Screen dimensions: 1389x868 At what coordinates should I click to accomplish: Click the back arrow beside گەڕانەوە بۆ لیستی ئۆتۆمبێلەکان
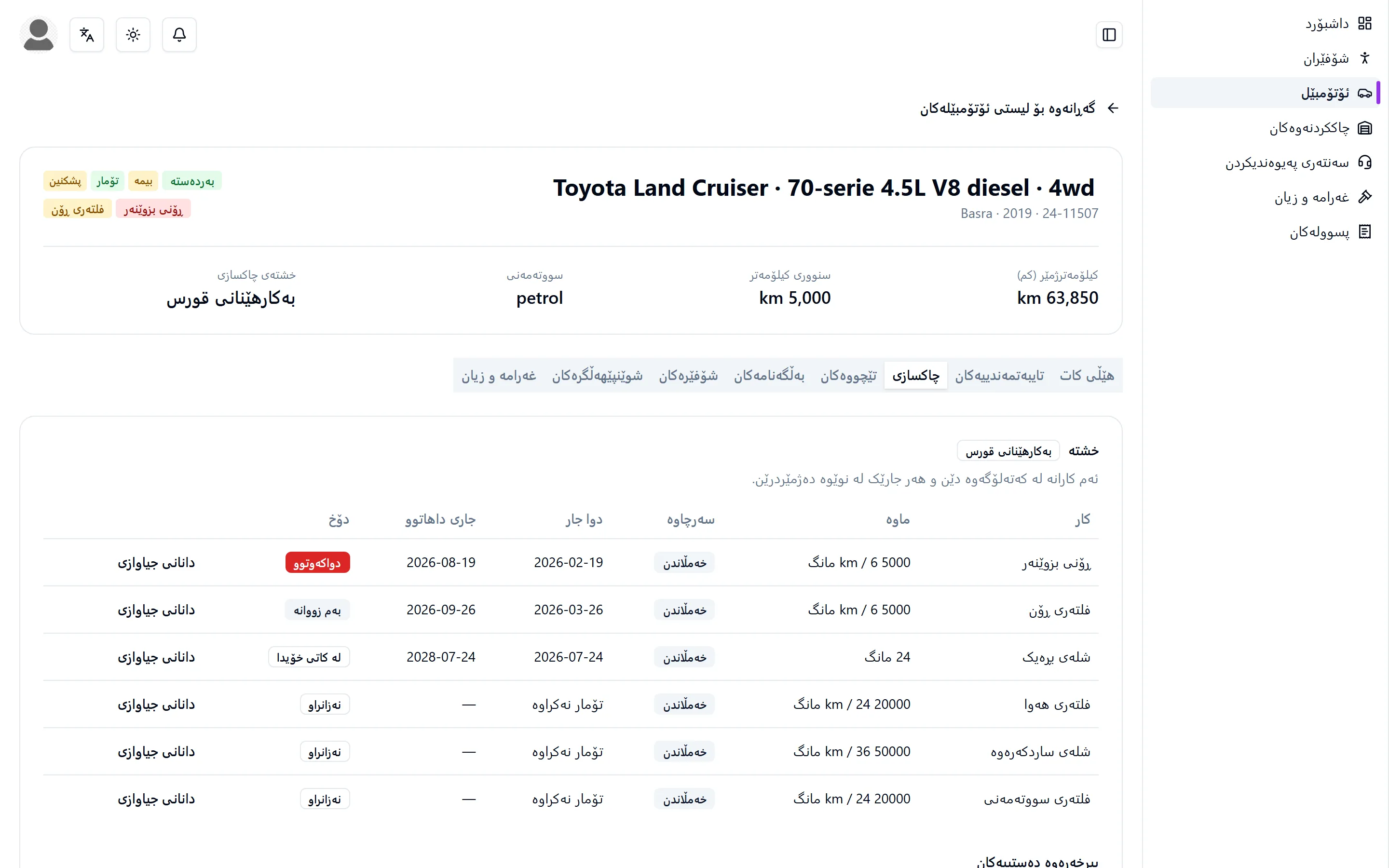coord(1113,108)
